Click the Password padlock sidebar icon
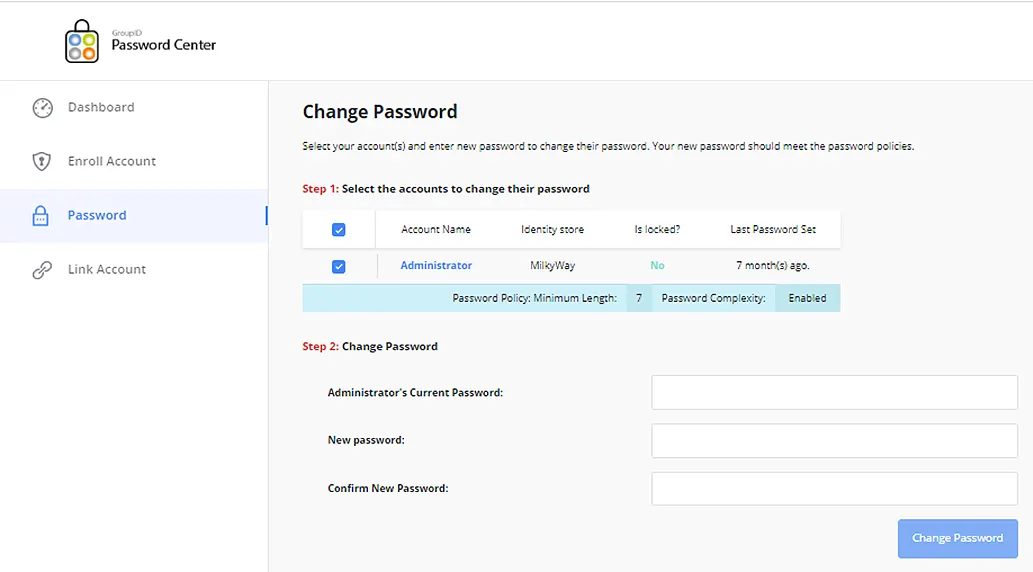The width and height of the screenshot is (1033, 572). pos(40,215)
